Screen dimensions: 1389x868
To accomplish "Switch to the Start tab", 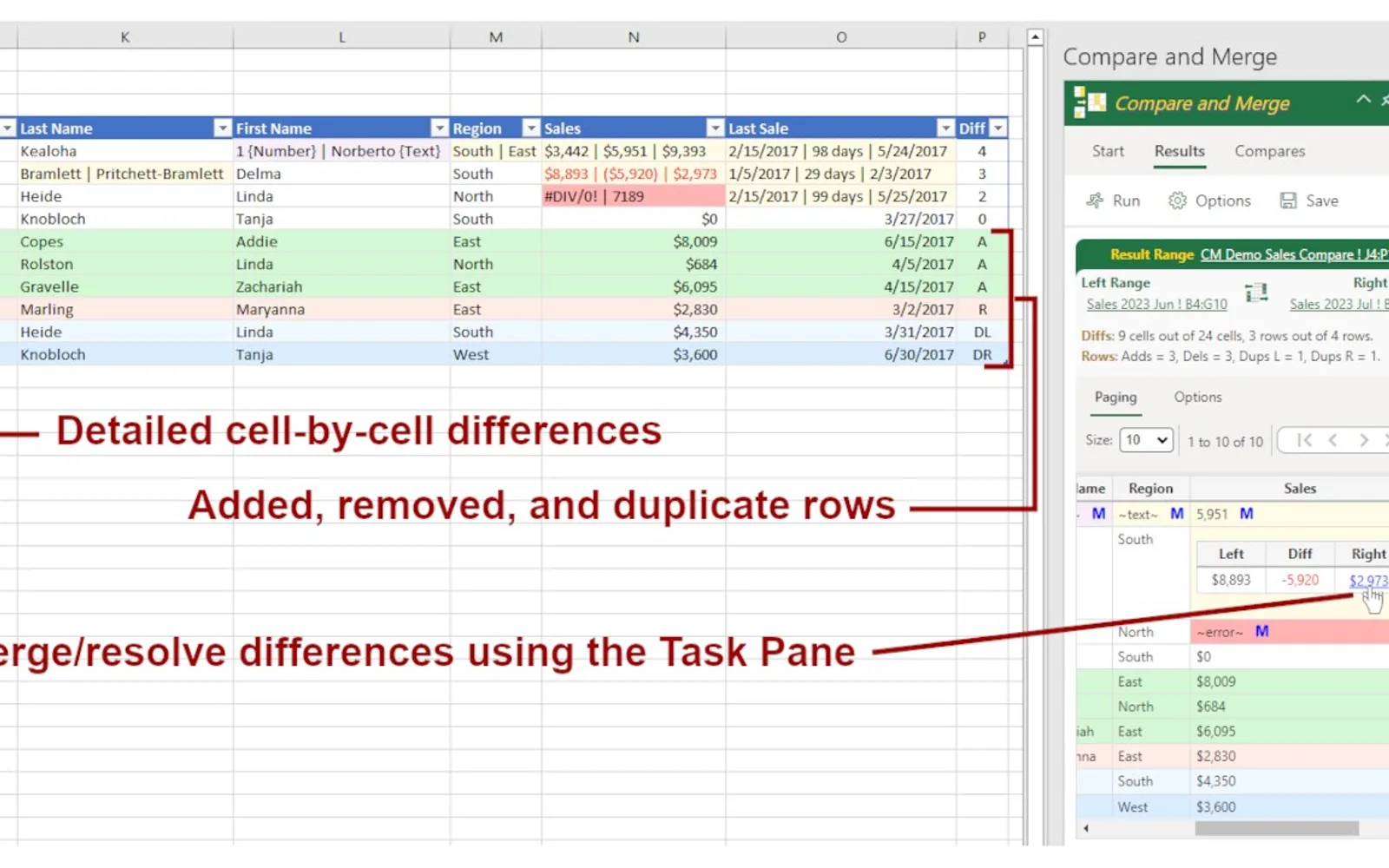I will click(1108, 151).
